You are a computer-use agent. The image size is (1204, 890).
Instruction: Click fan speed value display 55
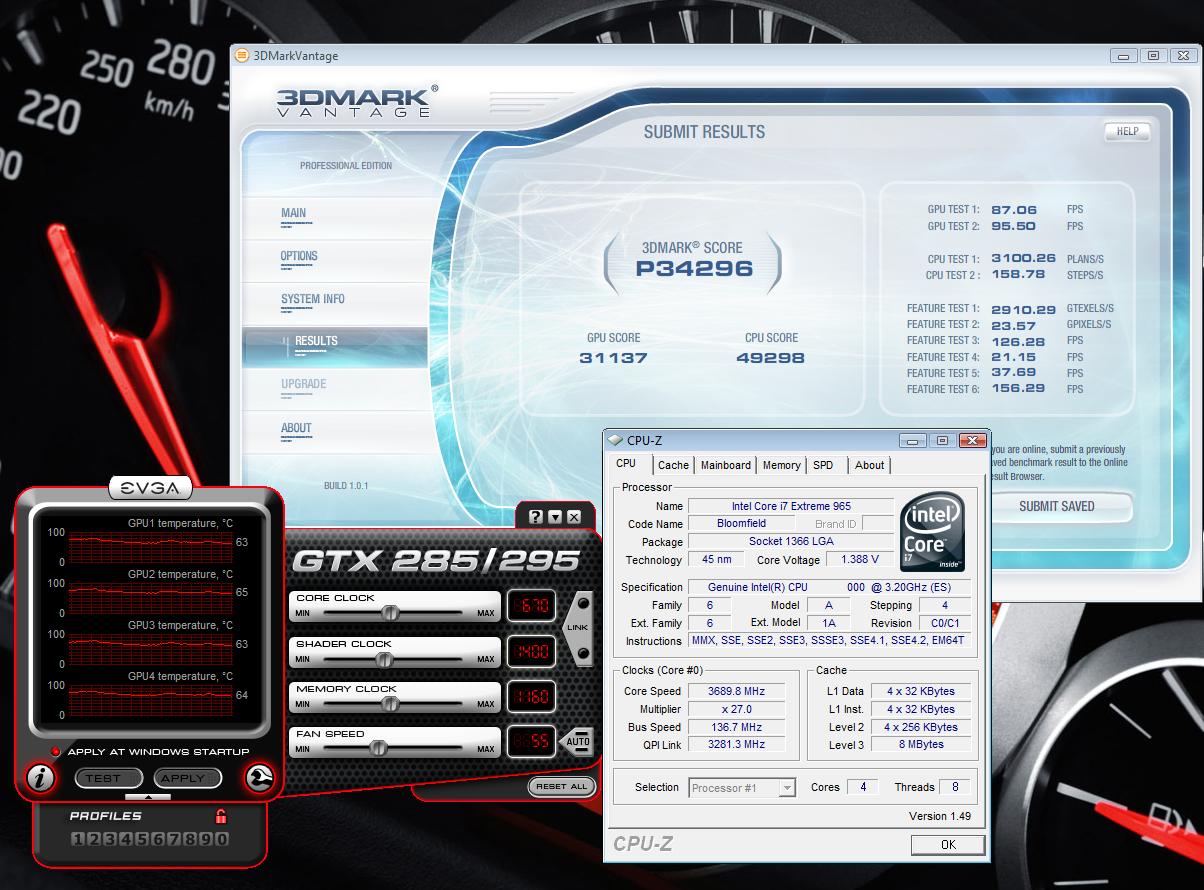531,741
